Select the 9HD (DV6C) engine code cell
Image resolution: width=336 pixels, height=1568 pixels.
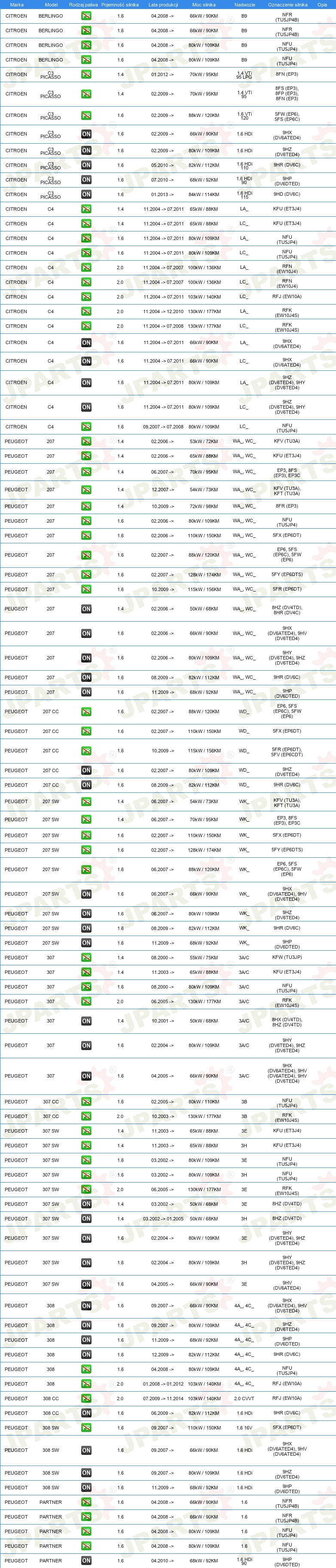287,194
